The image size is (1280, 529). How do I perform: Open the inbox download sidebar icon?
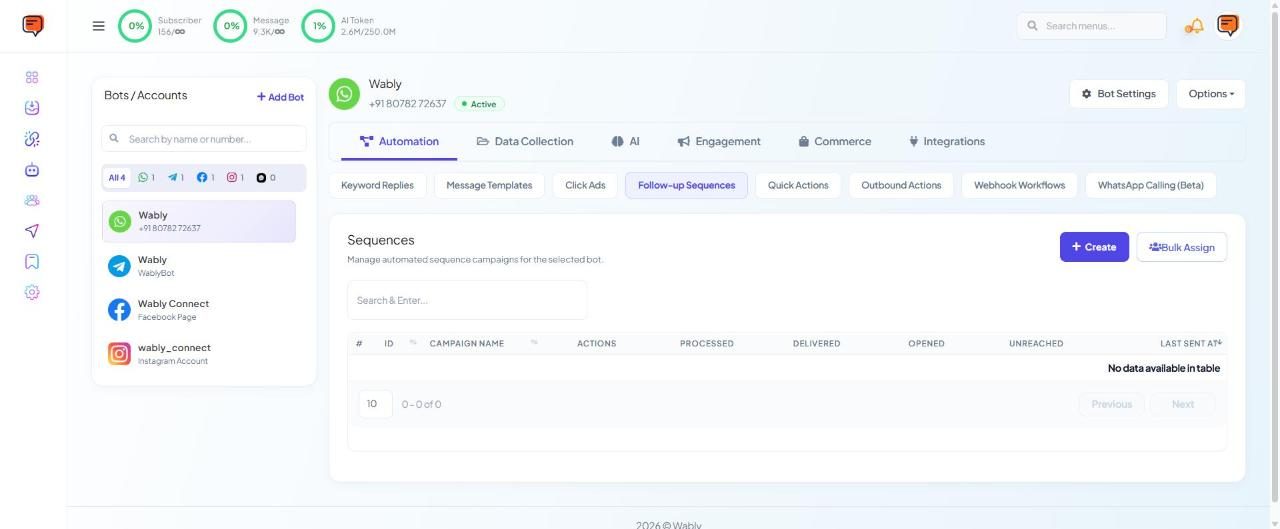[x=32, y=108]
